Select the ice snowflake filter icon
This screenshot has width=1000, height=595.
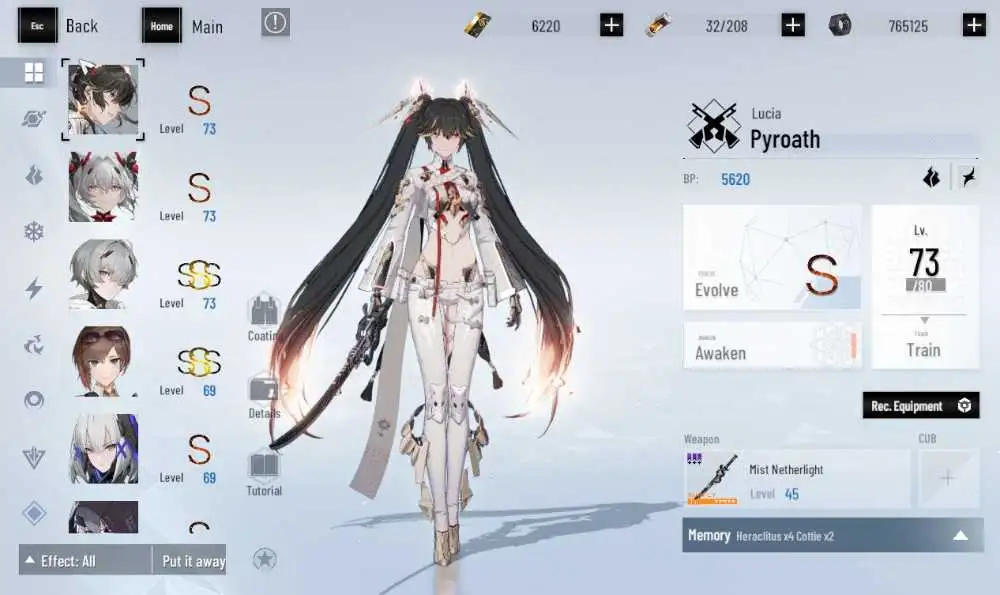point(34,231)
